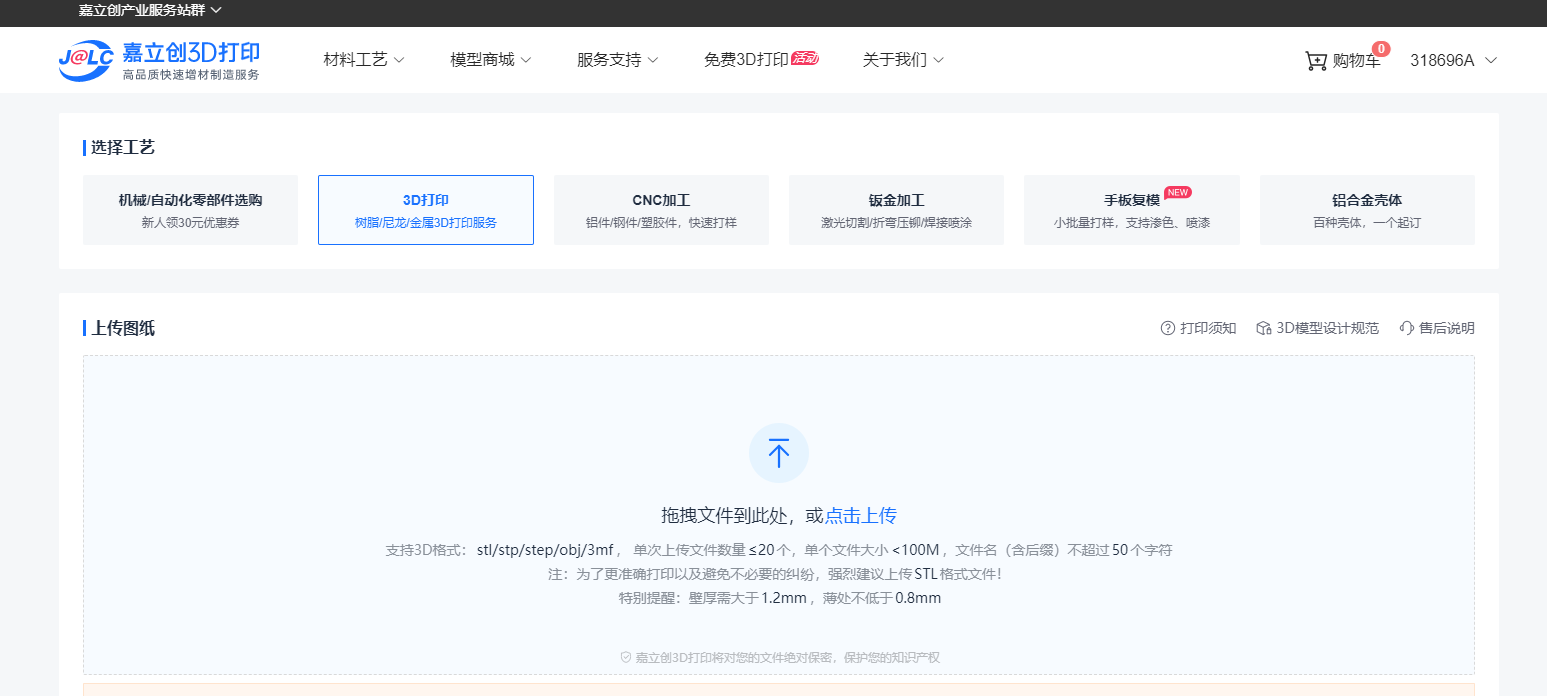Click the text 支持3D格式: stl/stp/step/obj/3mf
Viewport: 1547px width, 696px height.
click(499, 550)
